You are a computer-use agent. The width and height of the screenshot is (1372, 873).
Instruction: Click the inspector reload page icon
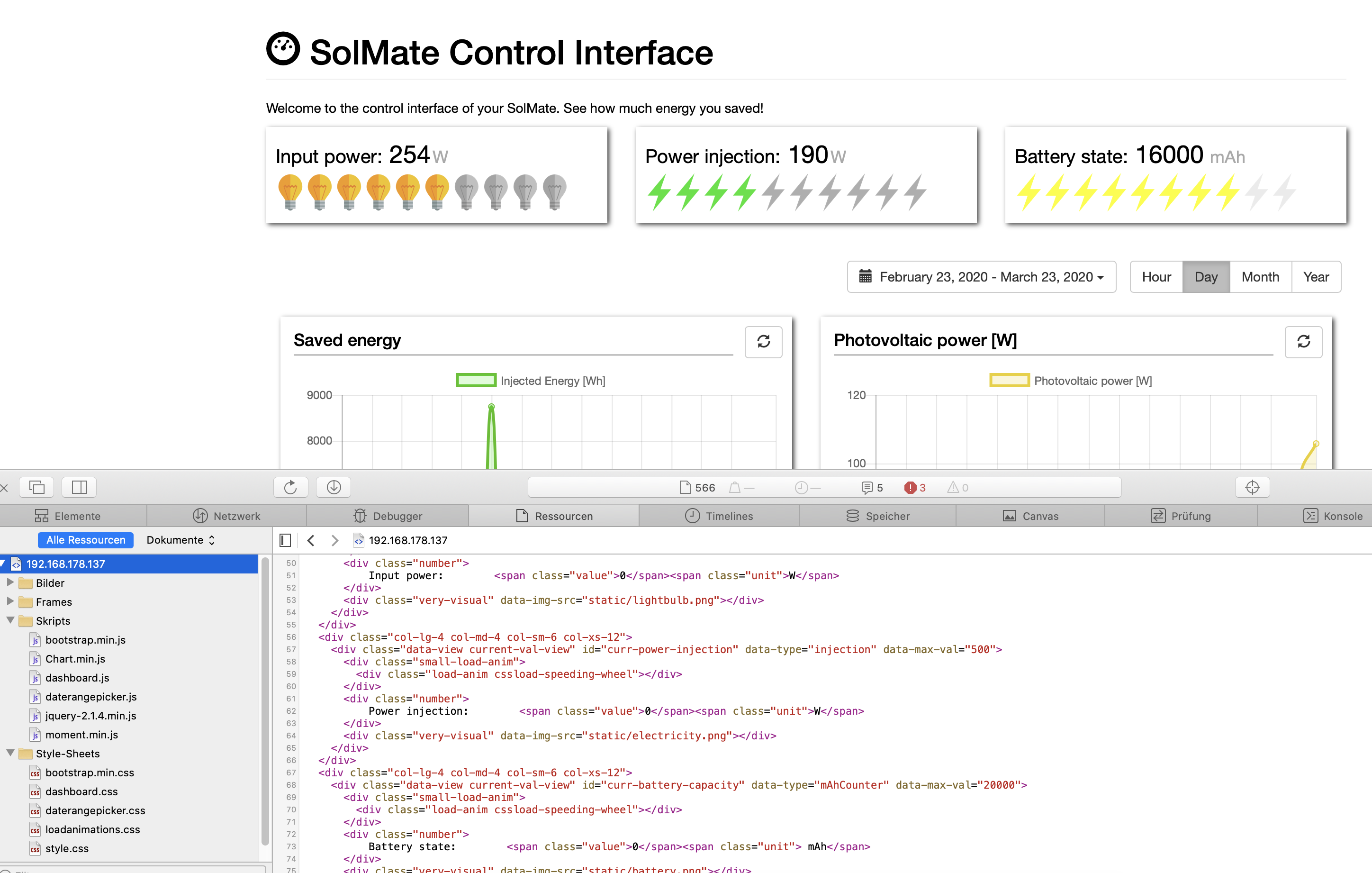(x=290, y=487)
